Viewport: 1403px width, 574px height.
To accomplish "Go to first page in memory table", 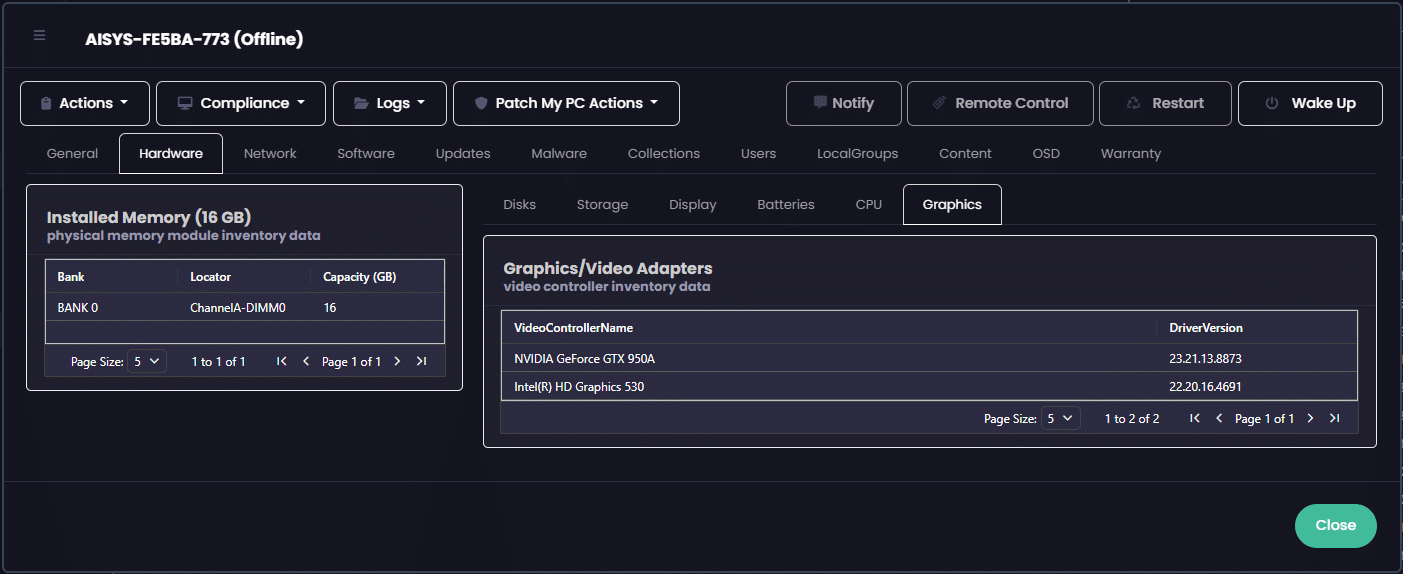I will click(x=282, y=361).
